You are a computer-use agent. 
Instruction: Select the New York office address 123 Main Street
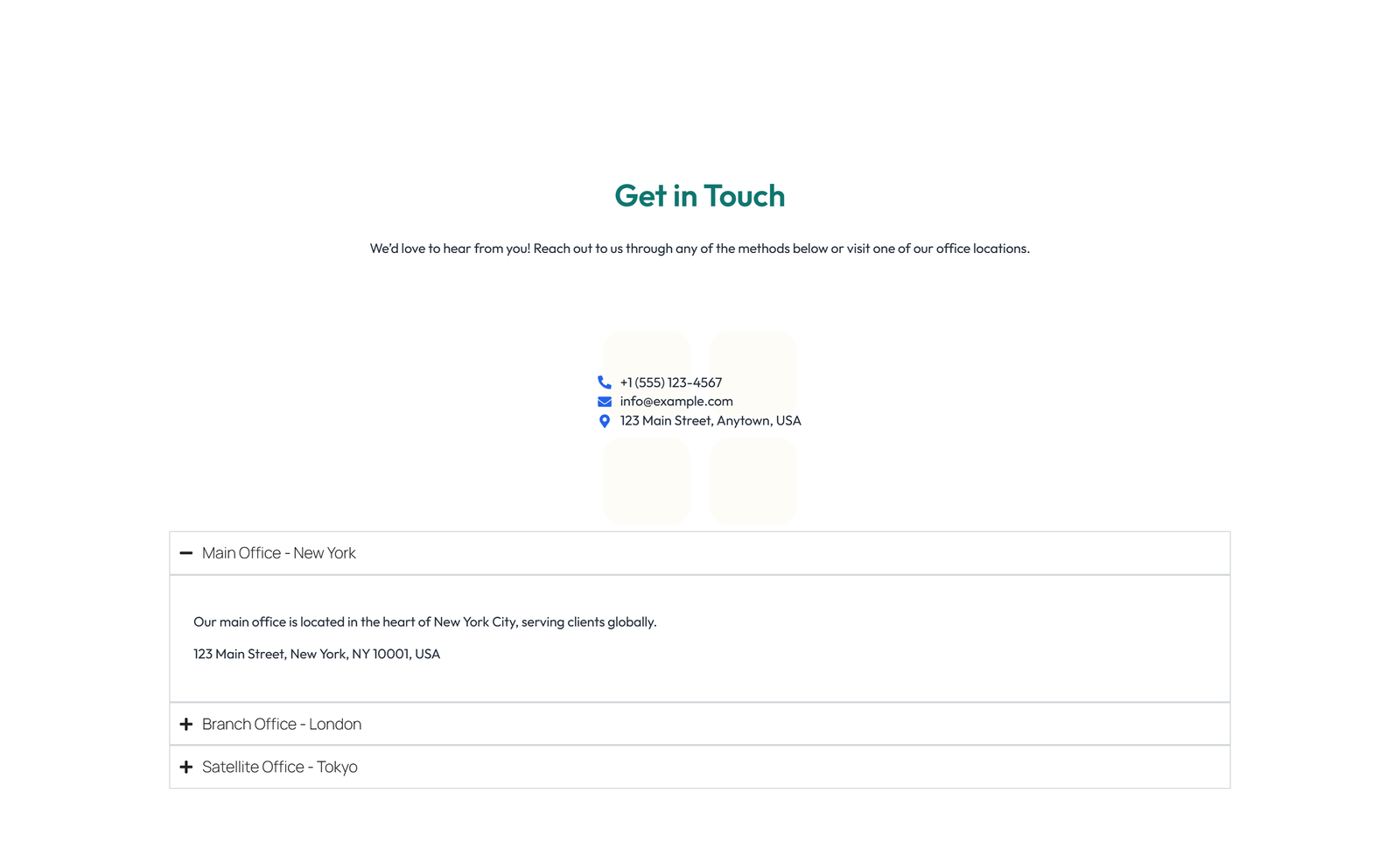click(316, 654)
